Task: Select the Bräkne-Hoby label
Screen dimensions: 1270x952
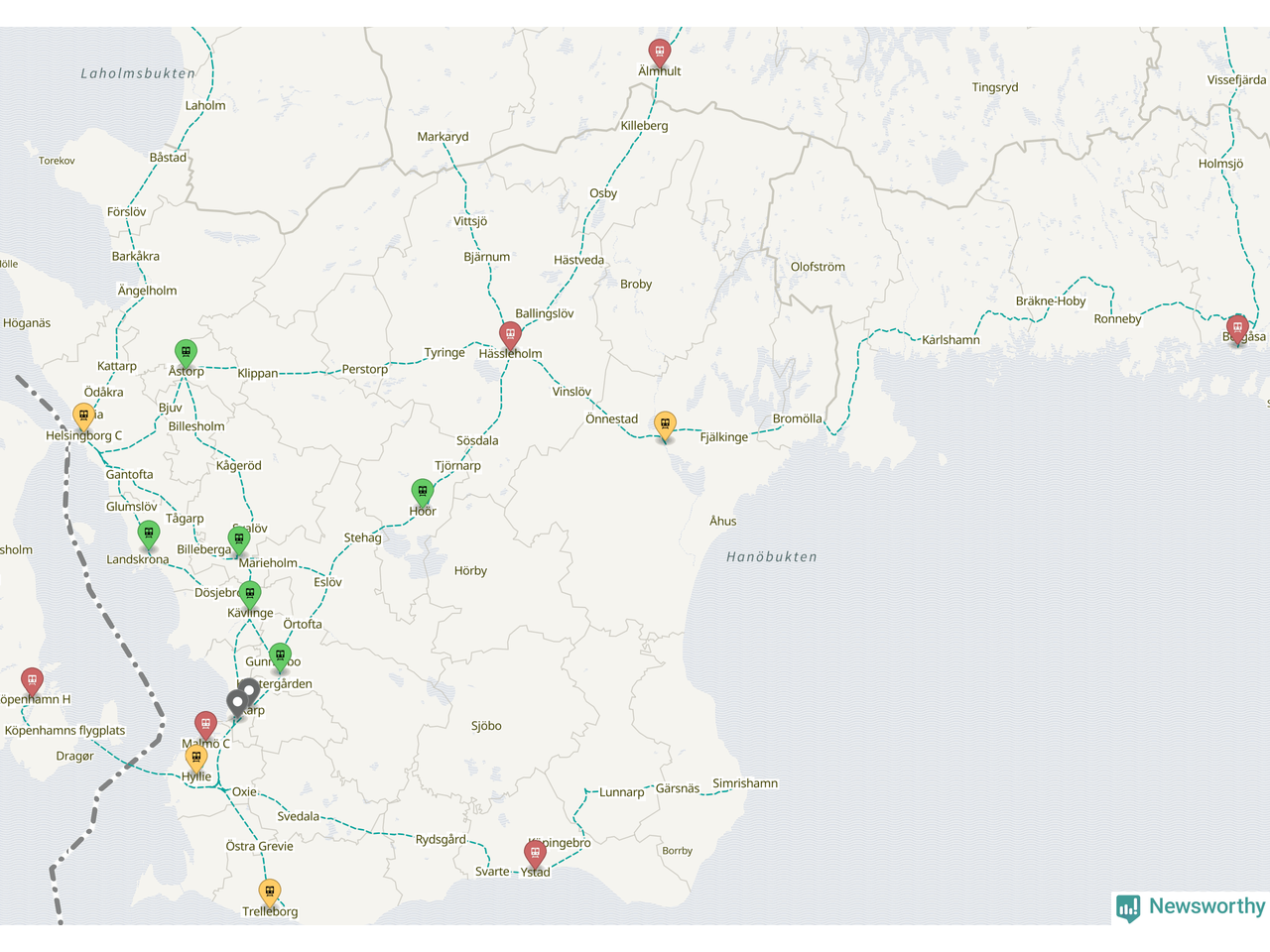Action: tap(1051, 301)
